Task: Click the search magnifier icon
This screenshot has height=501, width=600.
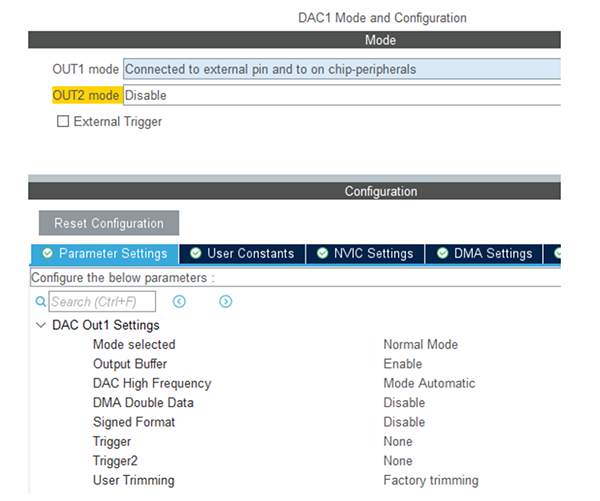Action: pos(41,301)
